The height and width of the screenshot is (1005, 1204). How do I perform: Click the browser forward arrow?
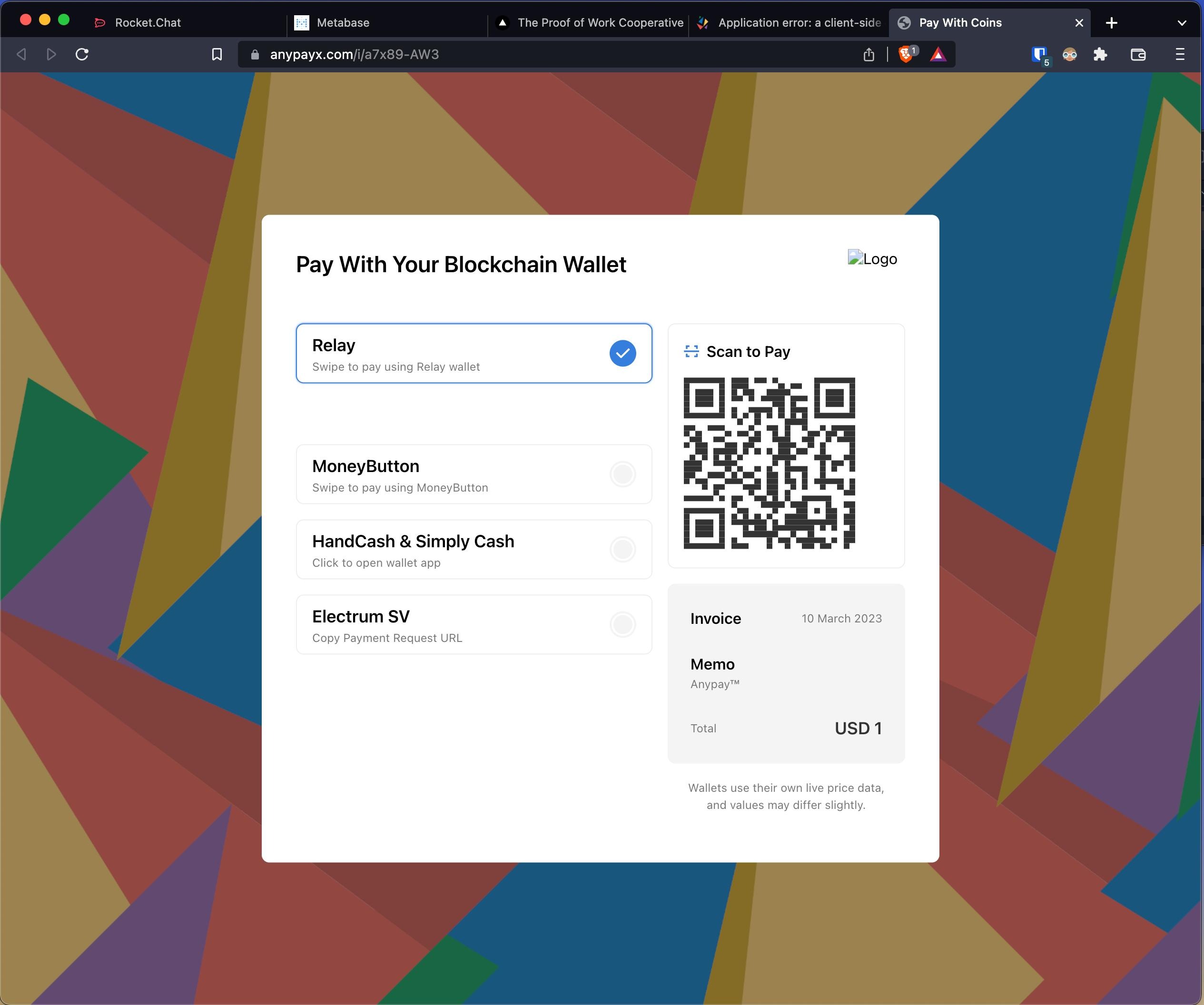click(51, 54)
